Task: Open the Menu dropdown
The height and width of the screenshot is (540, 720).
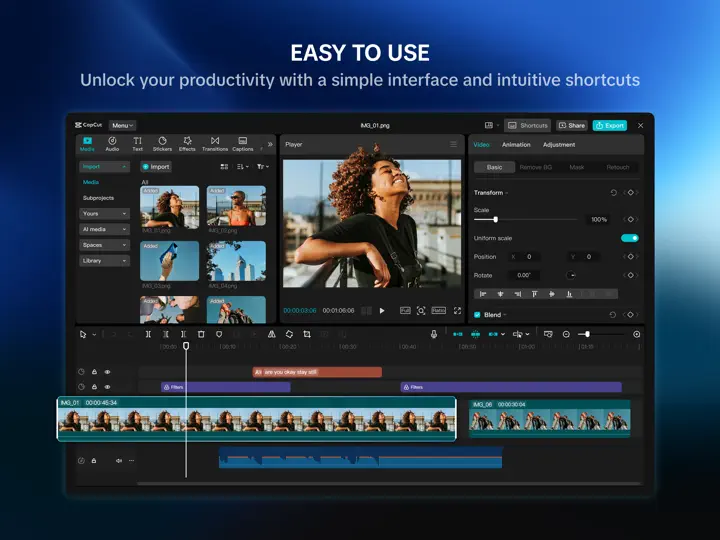Action: click(122, 125)
